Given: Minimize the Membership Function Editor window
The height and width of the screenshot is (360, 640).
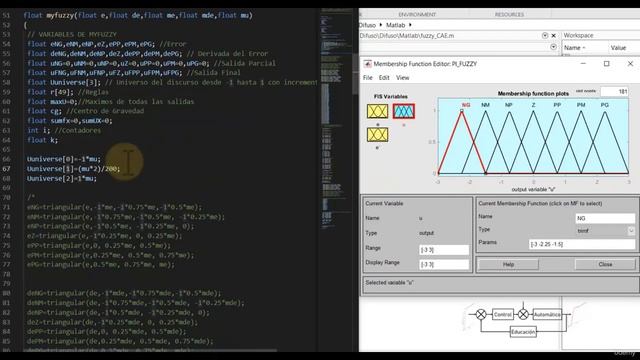Looking at the screenshot, I should 583,64.
